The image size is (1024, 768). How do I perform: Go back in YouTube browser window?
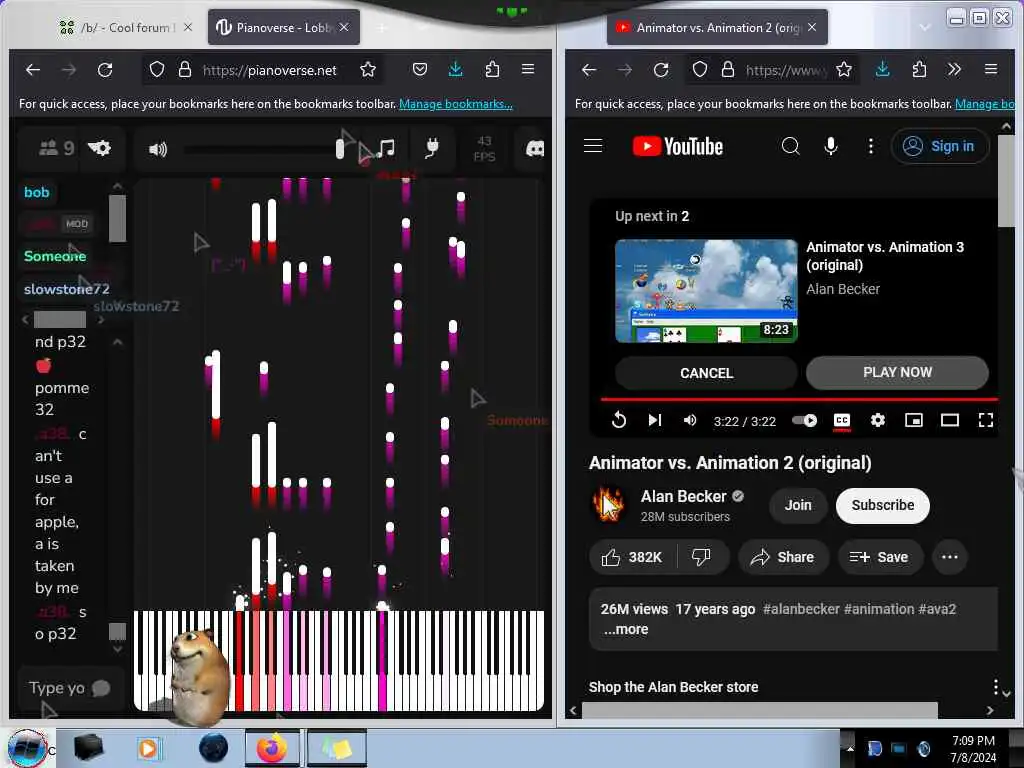coord(588,70)
